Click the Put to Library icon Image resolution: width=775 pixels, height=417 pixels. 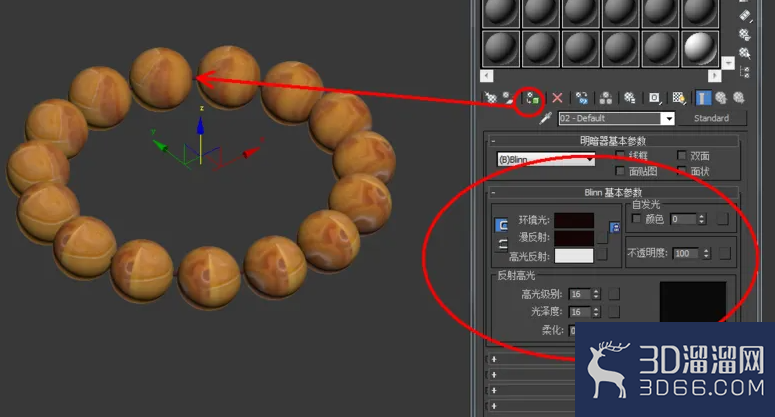[629, 98]
